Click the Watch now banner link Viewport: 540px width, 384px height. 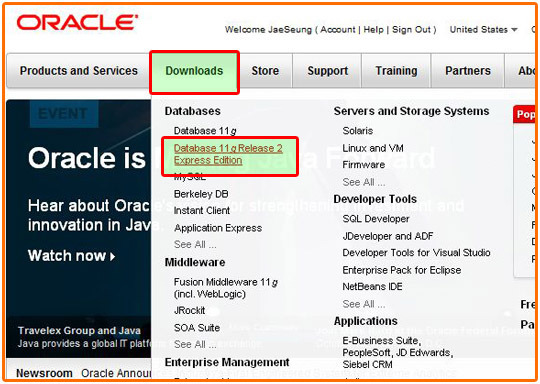[x=72, y=256]
